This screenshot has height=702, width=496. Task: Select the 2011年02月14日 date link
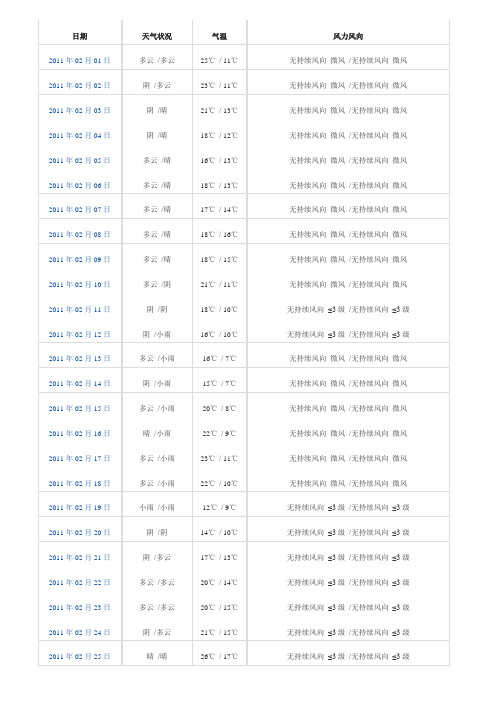80,383
